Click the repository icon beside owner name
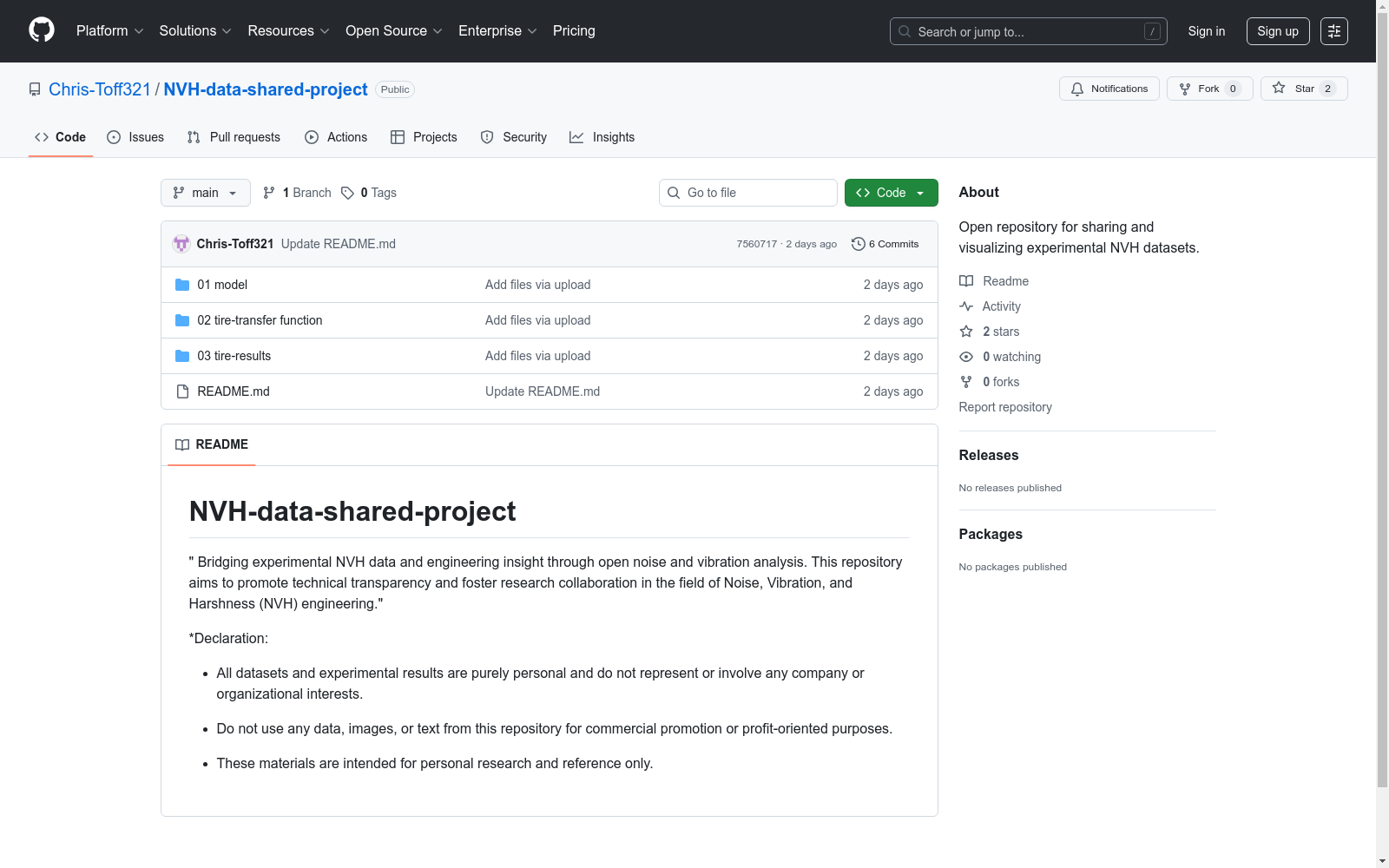Screen dimensions: 1389x868 coord(35,89)
